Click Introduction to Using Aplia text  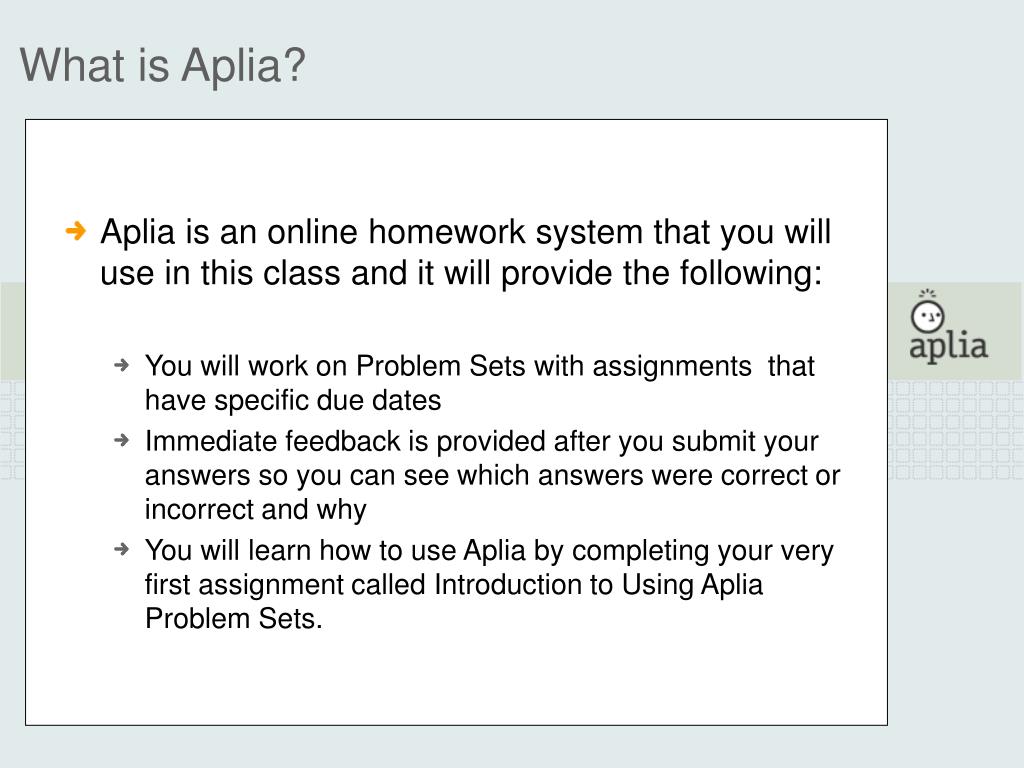tap(598, 584)
